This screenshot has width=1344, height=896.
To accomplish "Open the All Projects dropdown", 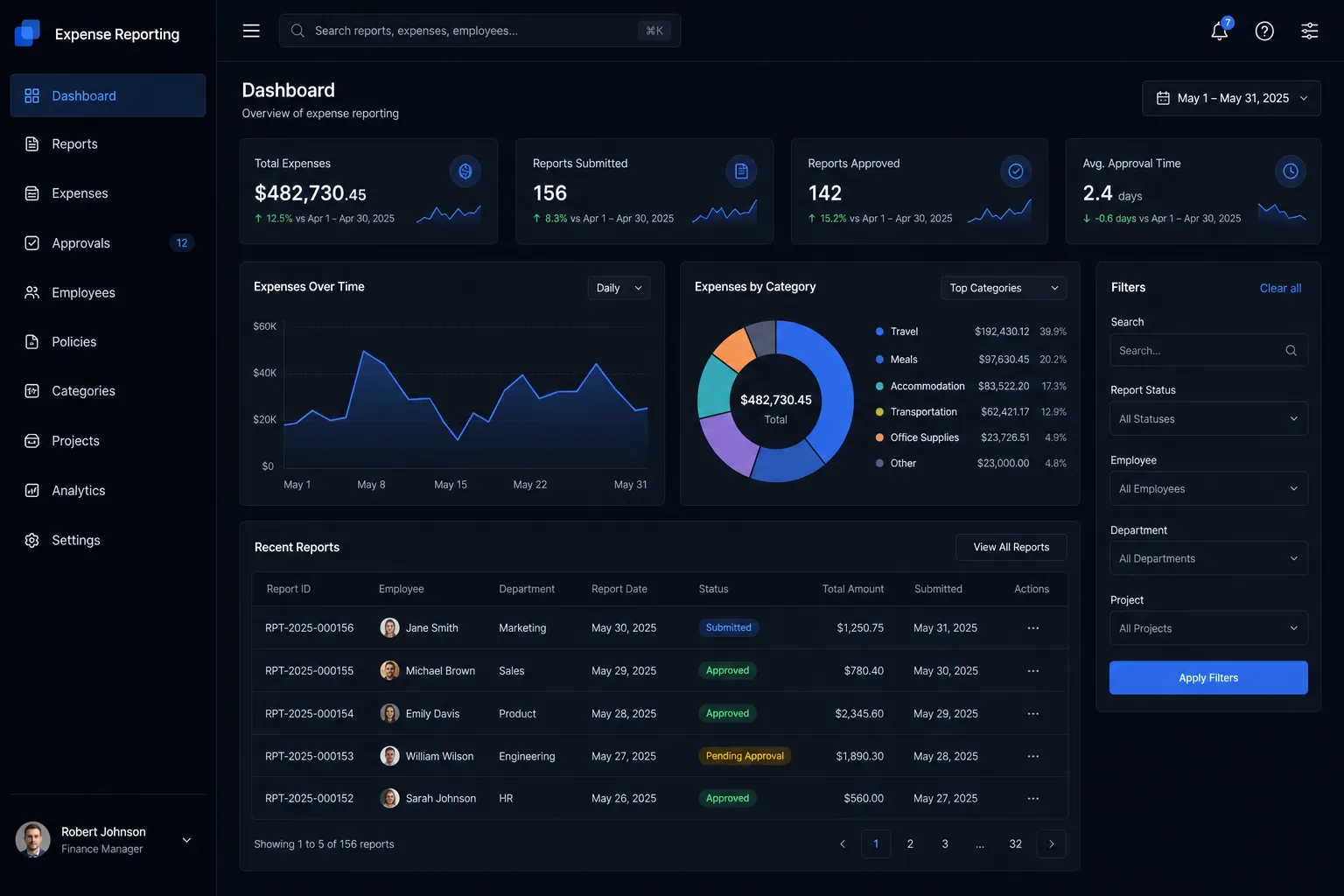I will pyautogui.click(x=1208, y=628).
